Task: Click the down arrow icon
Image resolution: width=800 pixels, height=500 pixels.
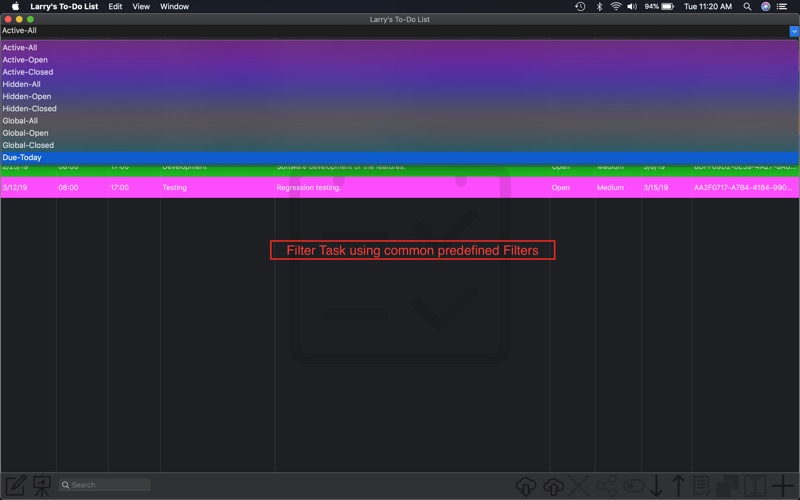Action: [656, 486]
